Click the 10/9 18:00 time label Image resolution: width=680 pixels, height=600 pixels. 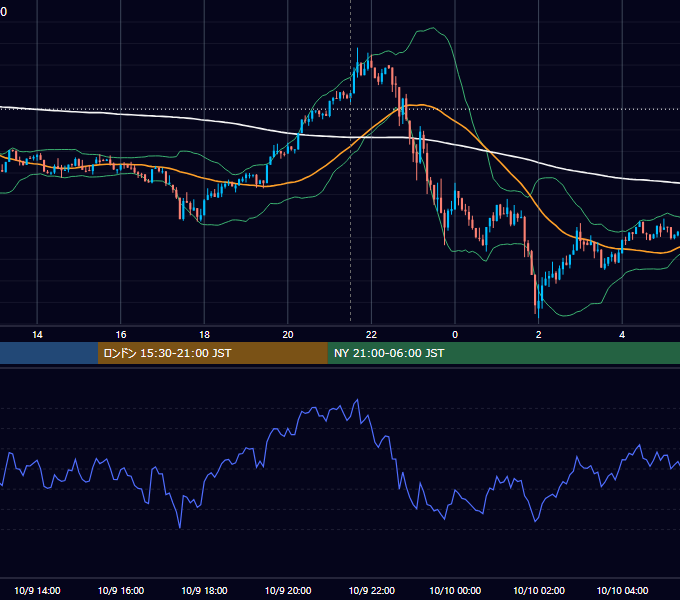click(204, 590)
